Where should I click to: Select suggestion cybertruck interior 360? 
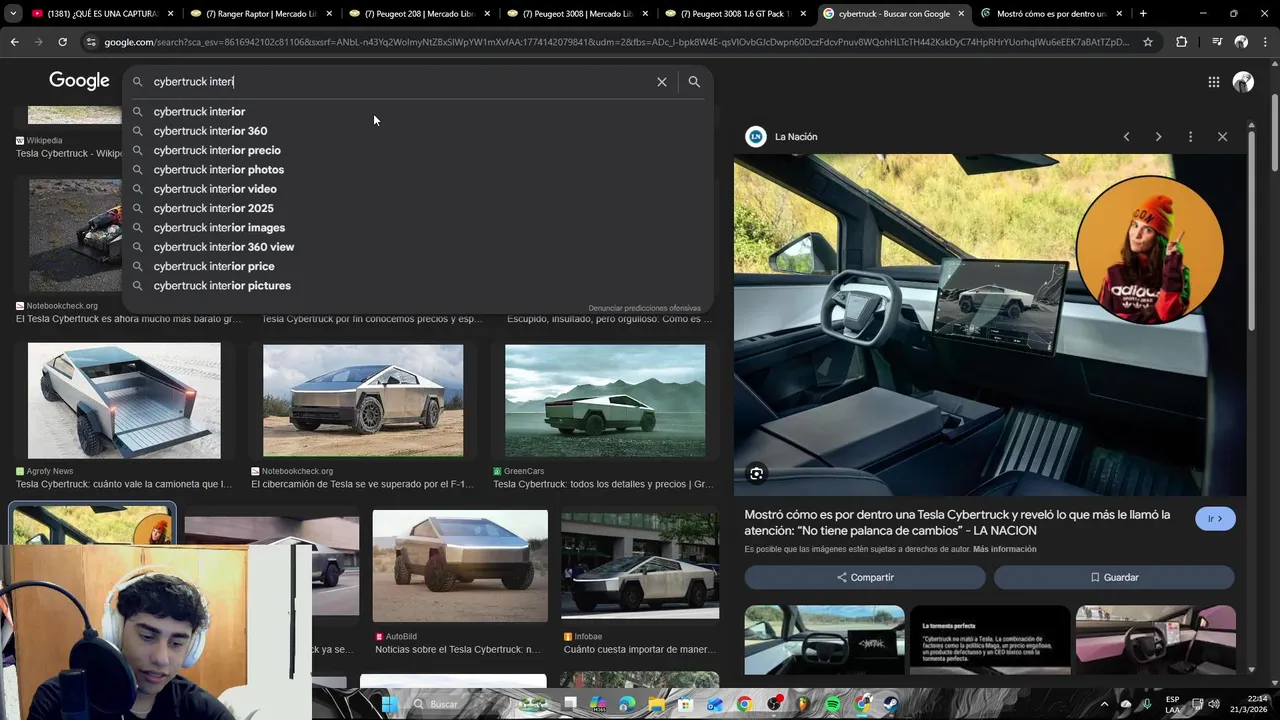418,131
